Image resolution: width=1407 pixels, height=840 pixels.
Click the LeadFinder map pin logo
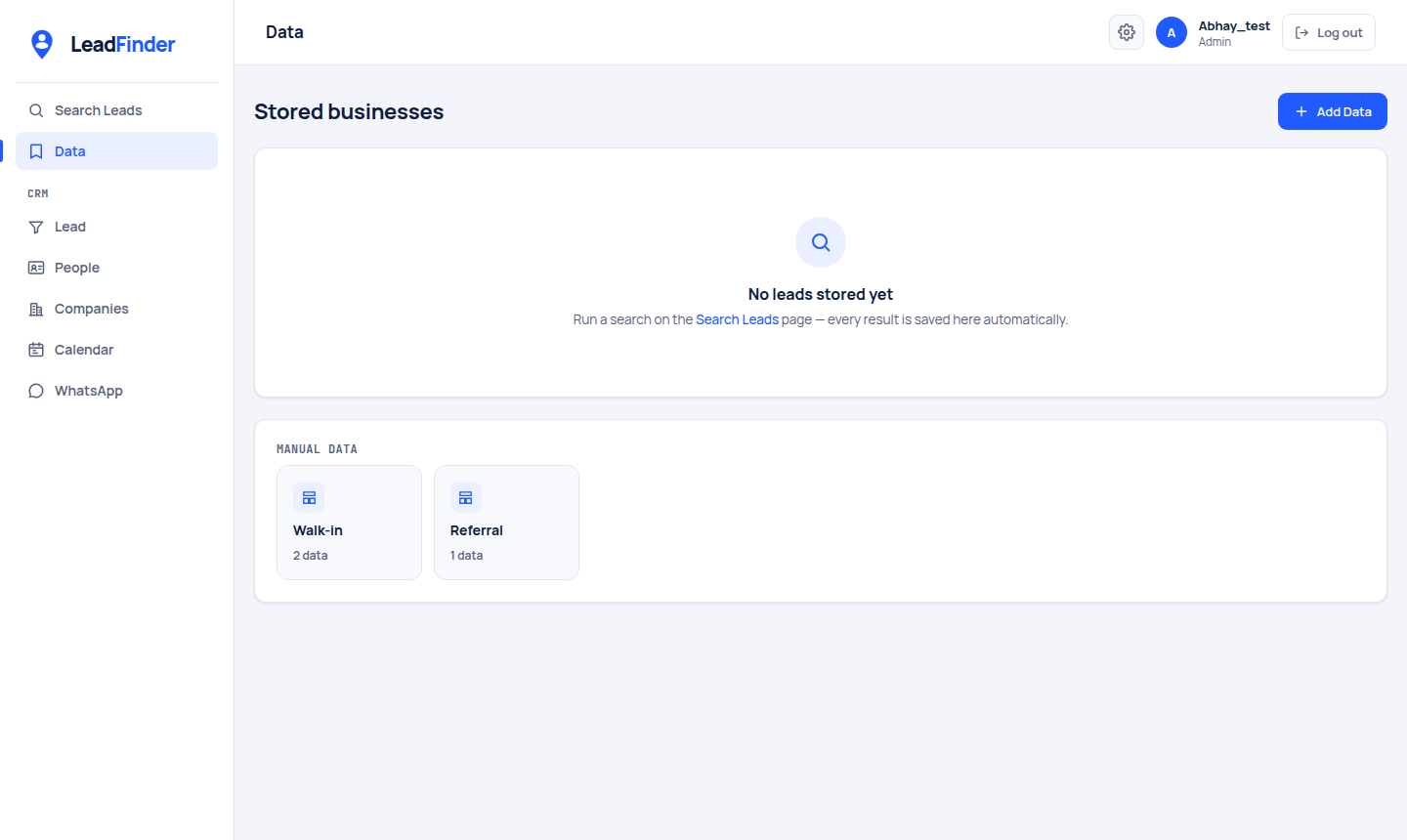[42, 44]
